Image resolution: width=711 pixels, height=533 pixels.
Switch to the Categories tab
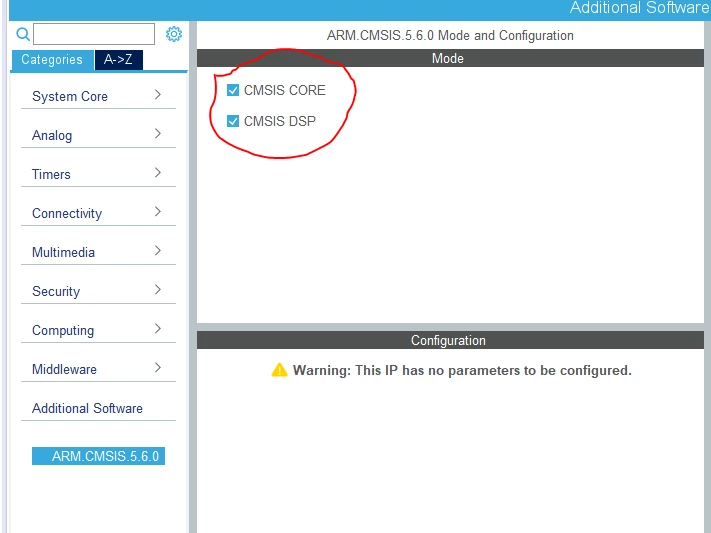coord(52,60)
